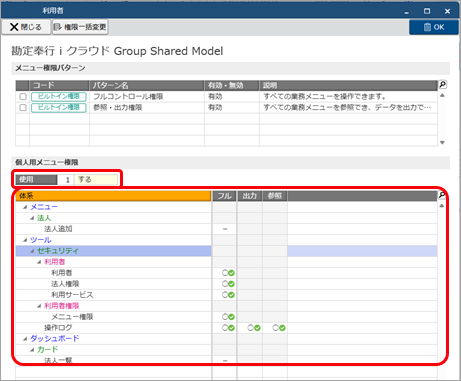Click the search icon beside the pattern table
Screen dimensions: 461x381
[x=442, y=85]
